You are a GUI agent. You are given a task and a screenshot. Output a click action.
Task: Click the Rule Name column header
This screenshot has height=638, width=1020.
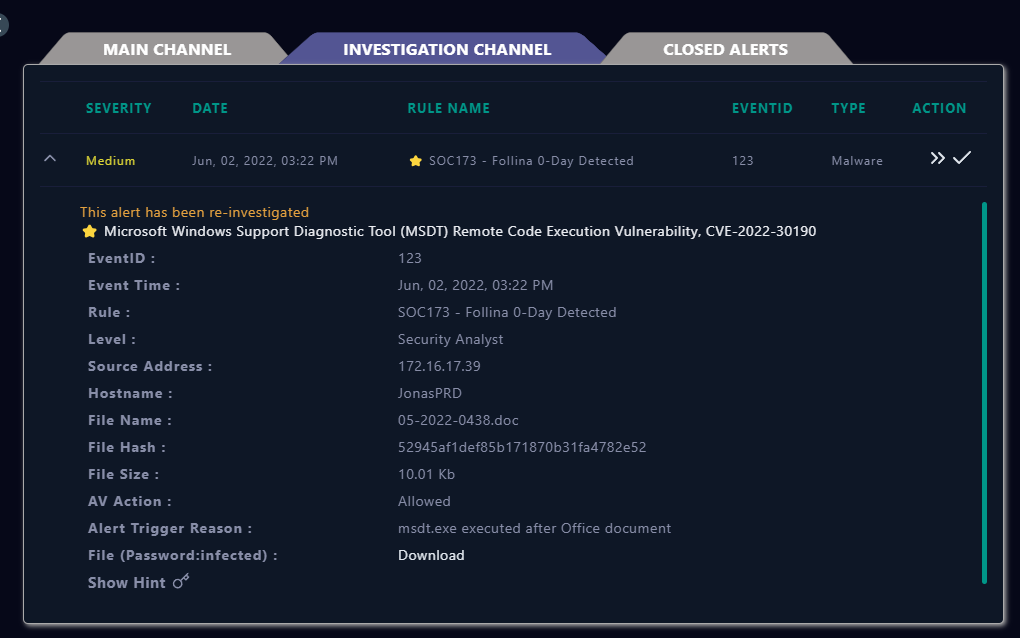(448, 108)
